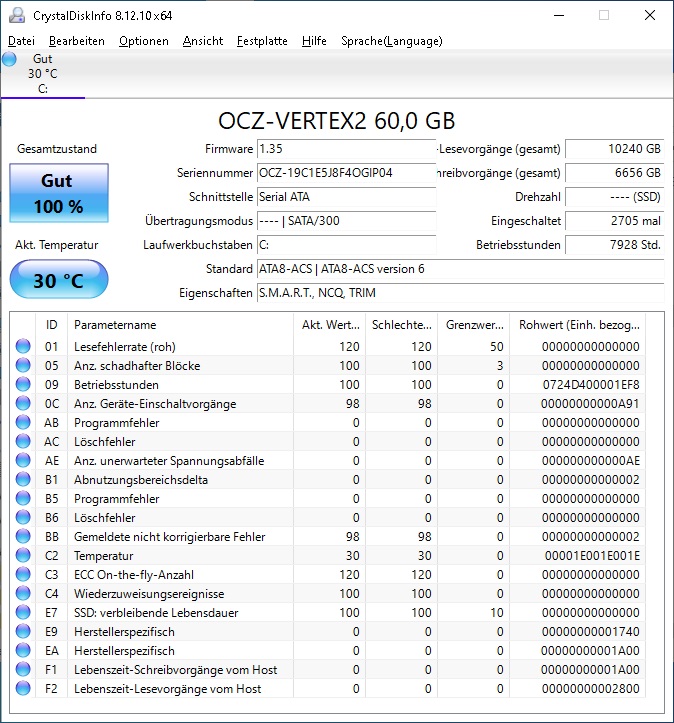Click the Drehzahl value ---- (SSD)
Image resolution: width=674 pixels, height=723 pixels.
point(615,197)
